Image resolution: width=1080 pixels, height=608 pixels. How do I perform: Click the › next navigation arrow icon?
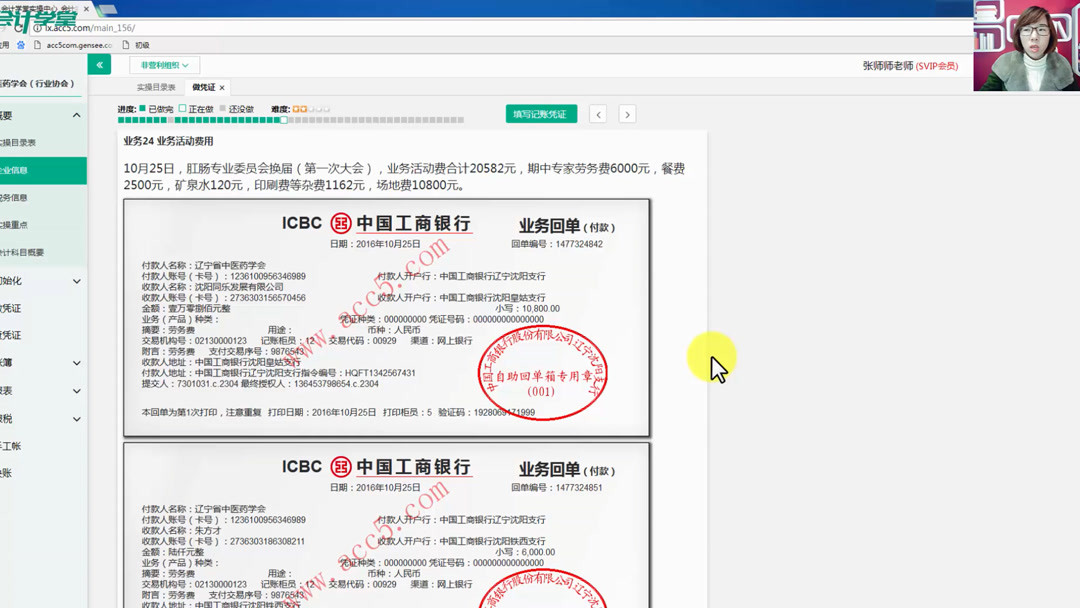coord(628,113)
